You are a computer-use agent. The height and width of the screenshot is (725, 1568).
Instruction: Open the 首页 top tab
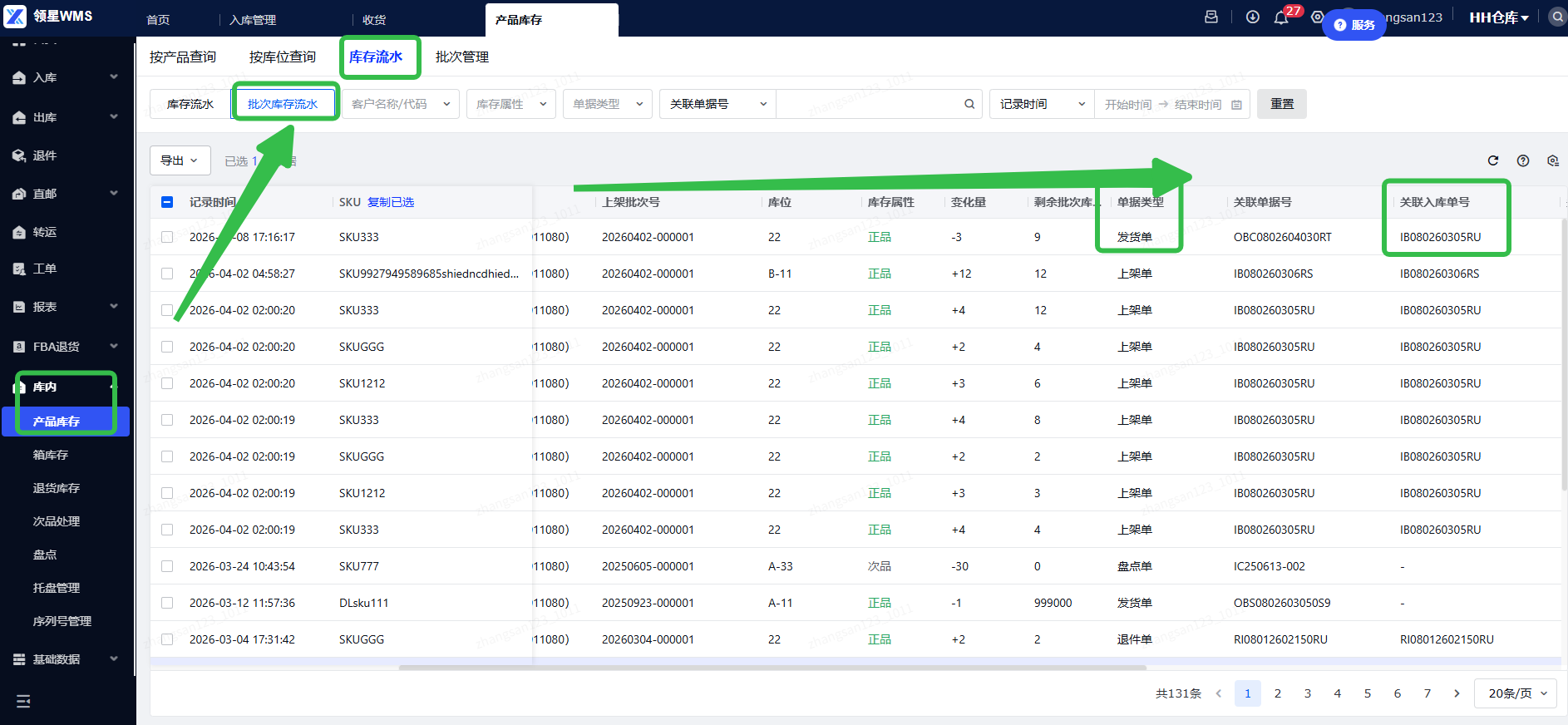coord(158,20)
